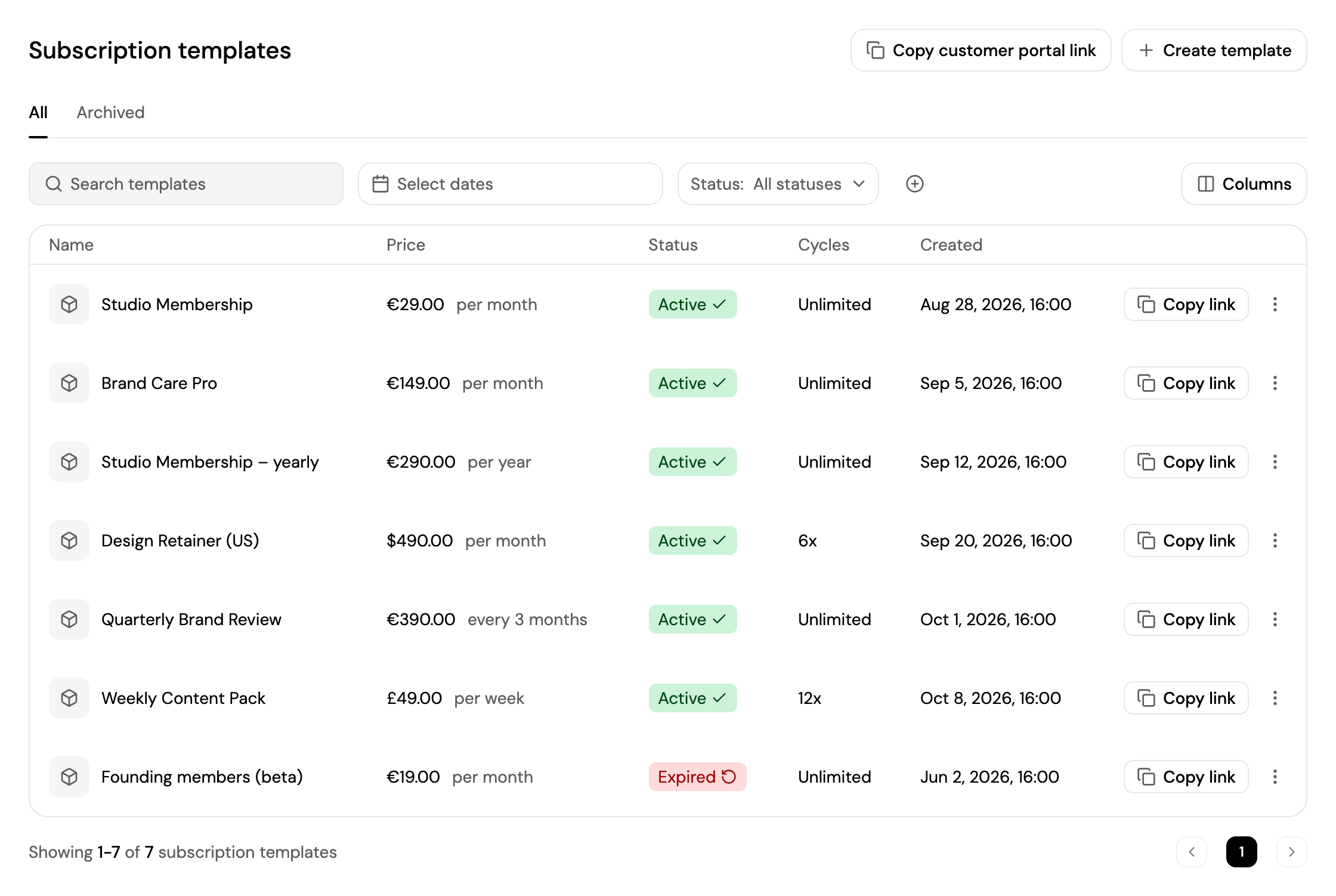
Task: Open more options for Studio Membership row
Action: [x=1275, y=304]
